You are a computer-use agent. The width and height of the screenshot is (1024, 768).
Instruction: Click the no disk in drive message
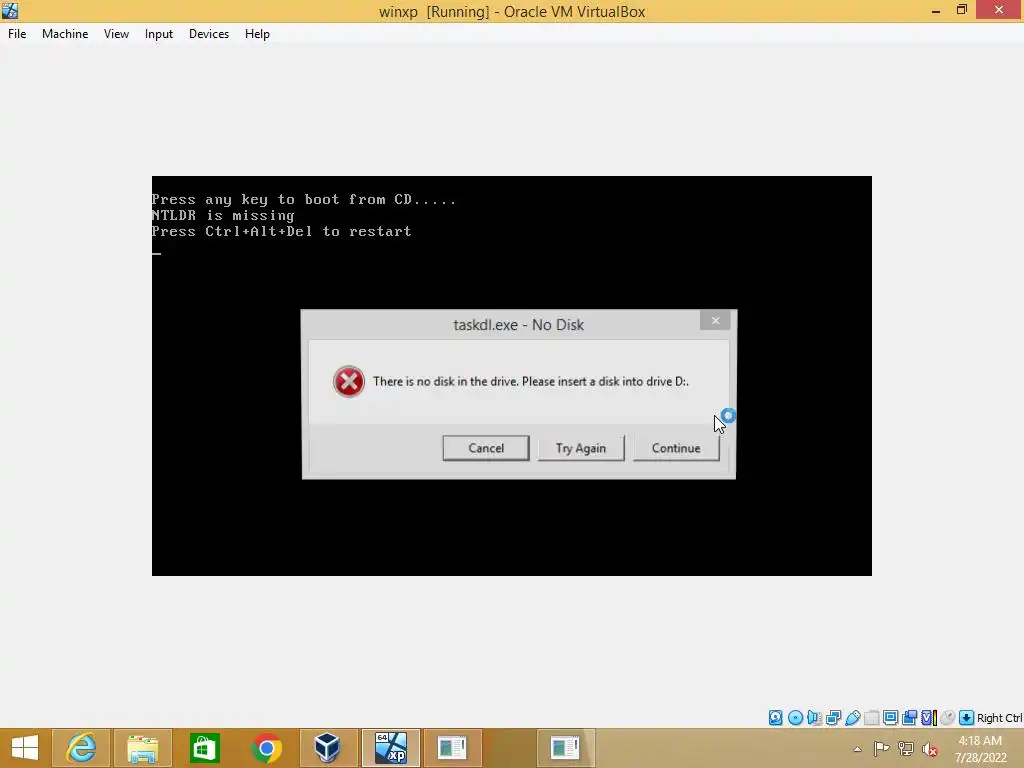click(x=531, y=381)
